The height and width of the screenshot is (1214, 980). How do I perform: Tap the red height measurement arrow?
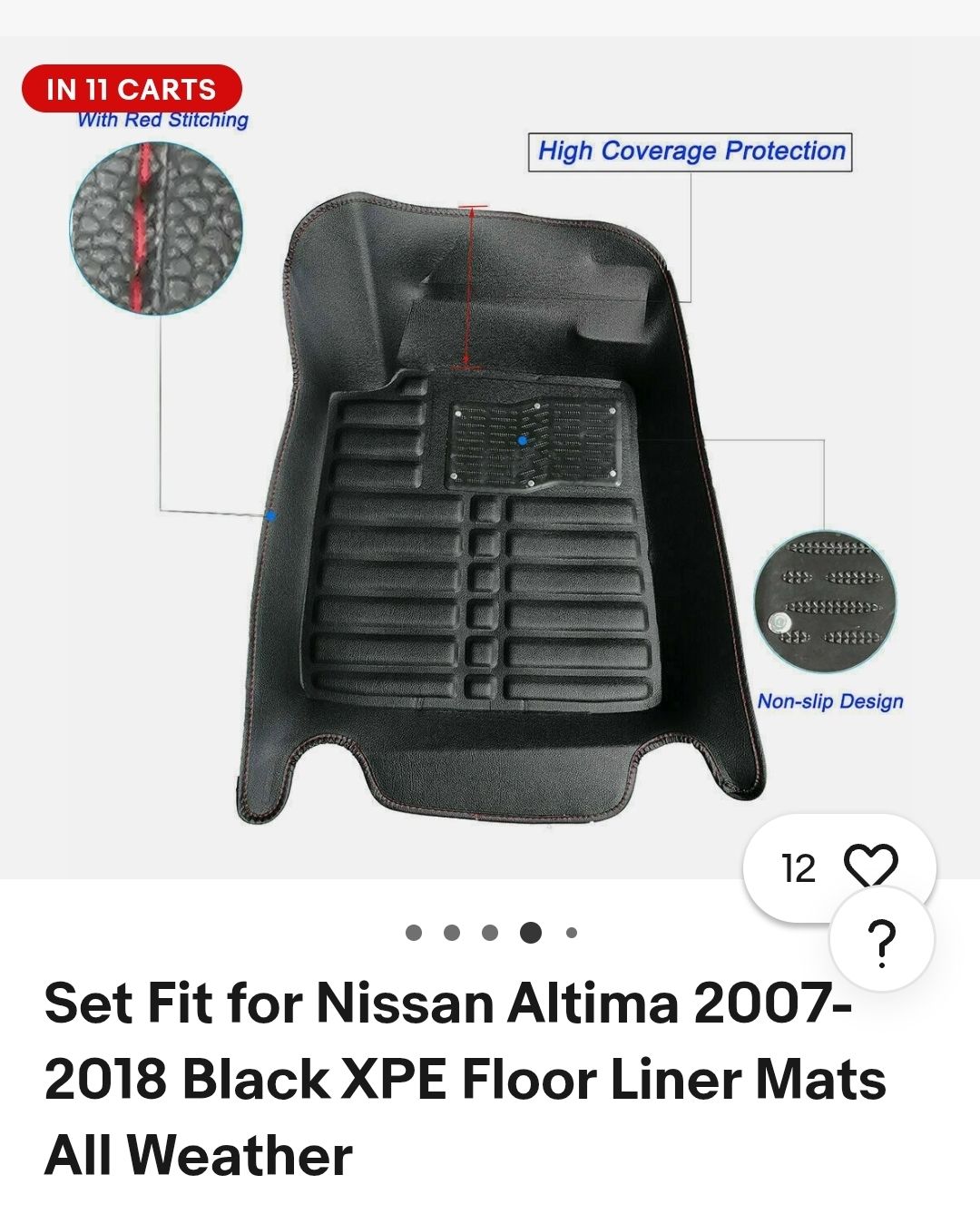click(x=468, y=288)
